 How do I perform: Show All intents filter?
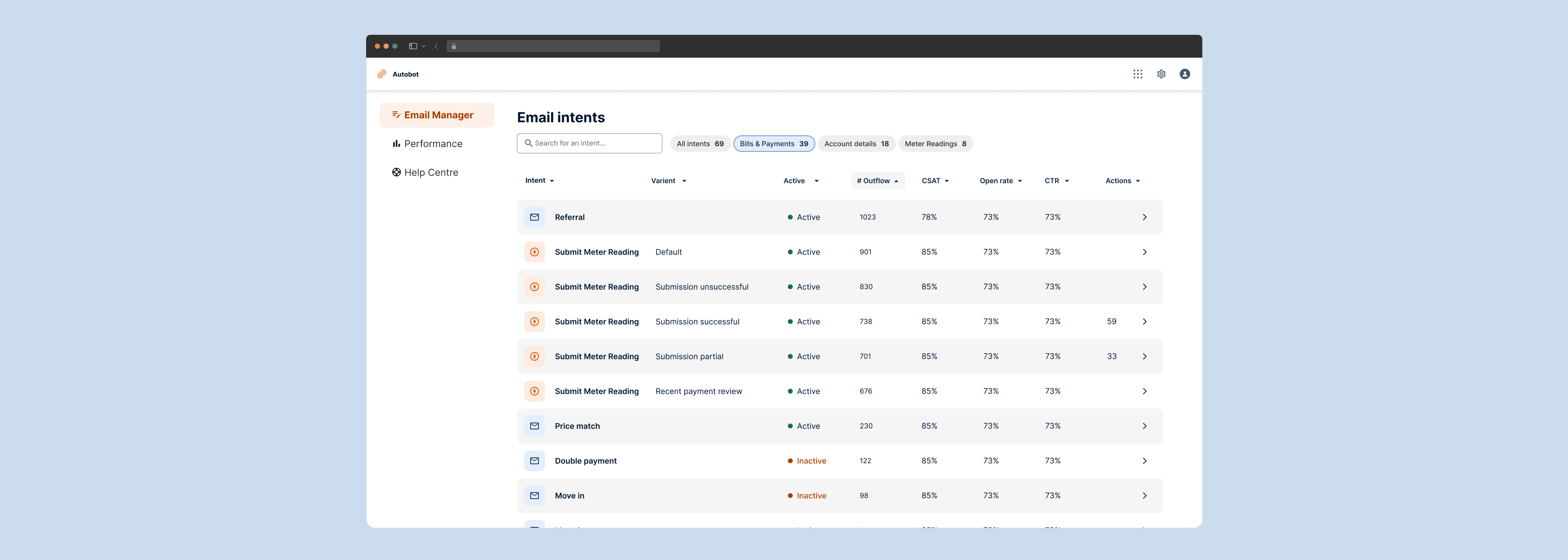pos(700,144)
